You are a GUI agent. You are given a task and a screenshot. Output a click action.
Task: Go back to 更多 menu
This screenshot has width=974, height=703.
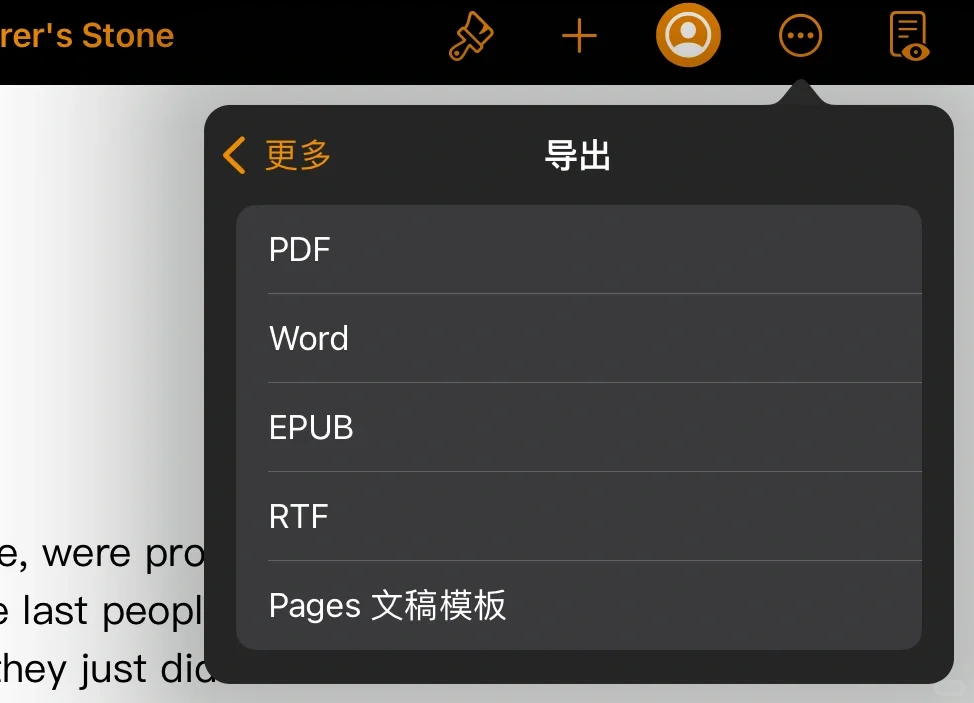pos(276,155)
